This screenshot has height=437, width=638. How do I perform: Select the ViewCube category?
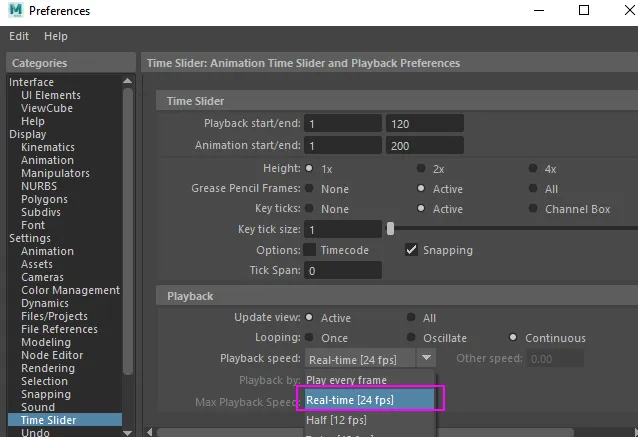(47, 108)
